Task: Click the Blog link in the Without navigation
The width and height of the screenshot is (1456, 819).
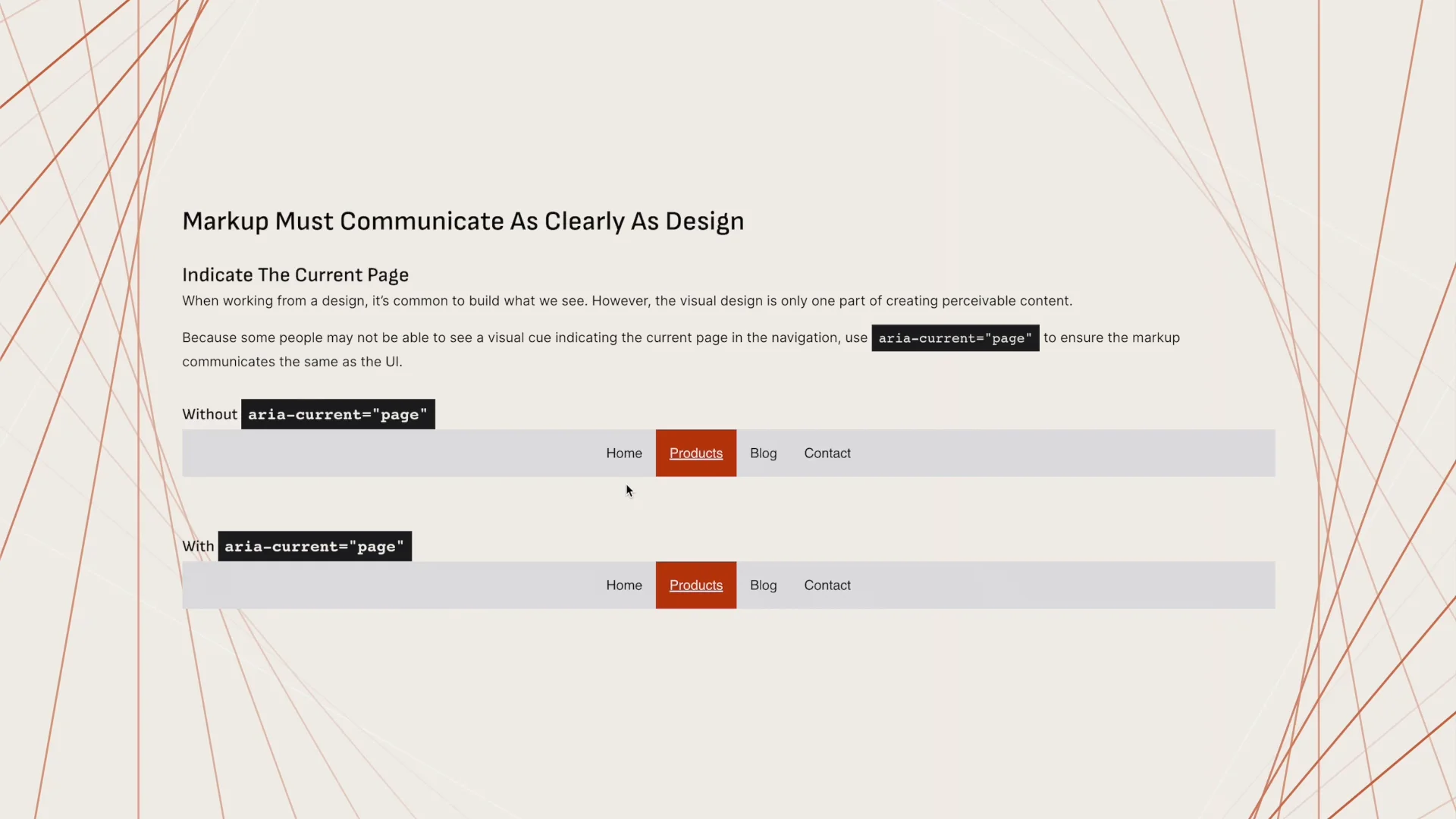Action: click(x=763, y=453)
